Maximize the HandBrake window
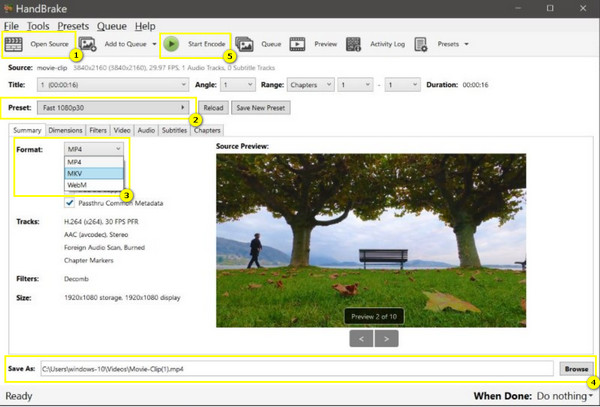 point(550,8)
